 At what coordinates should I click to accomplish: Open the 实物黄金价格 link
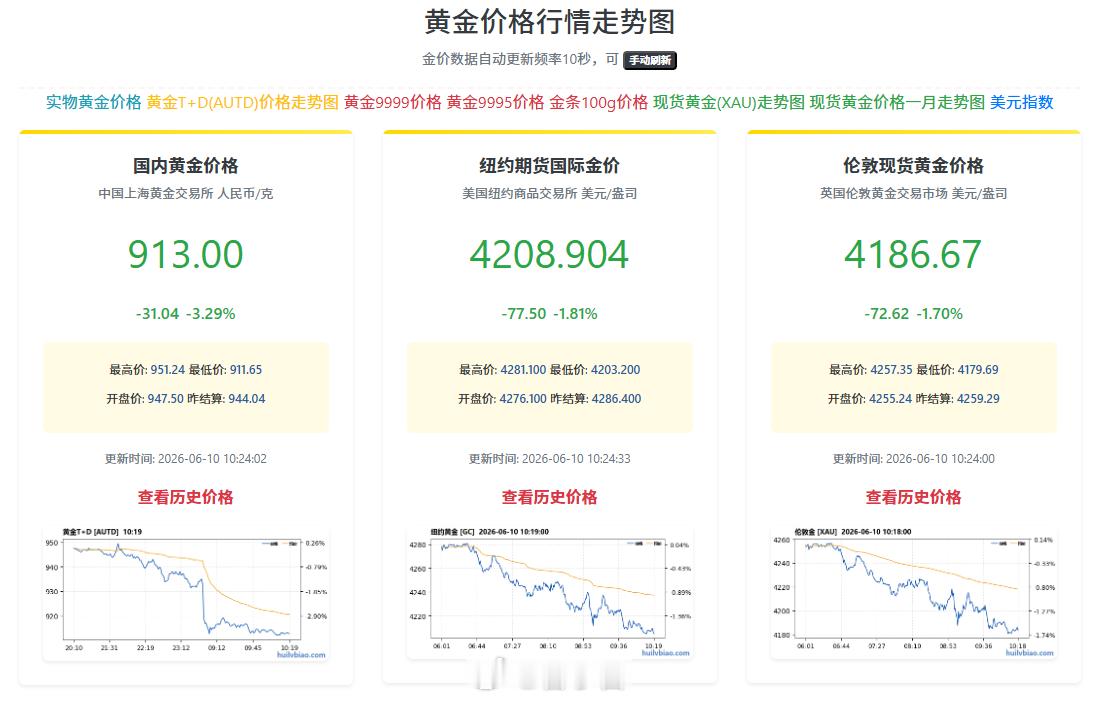coord(93,103)
